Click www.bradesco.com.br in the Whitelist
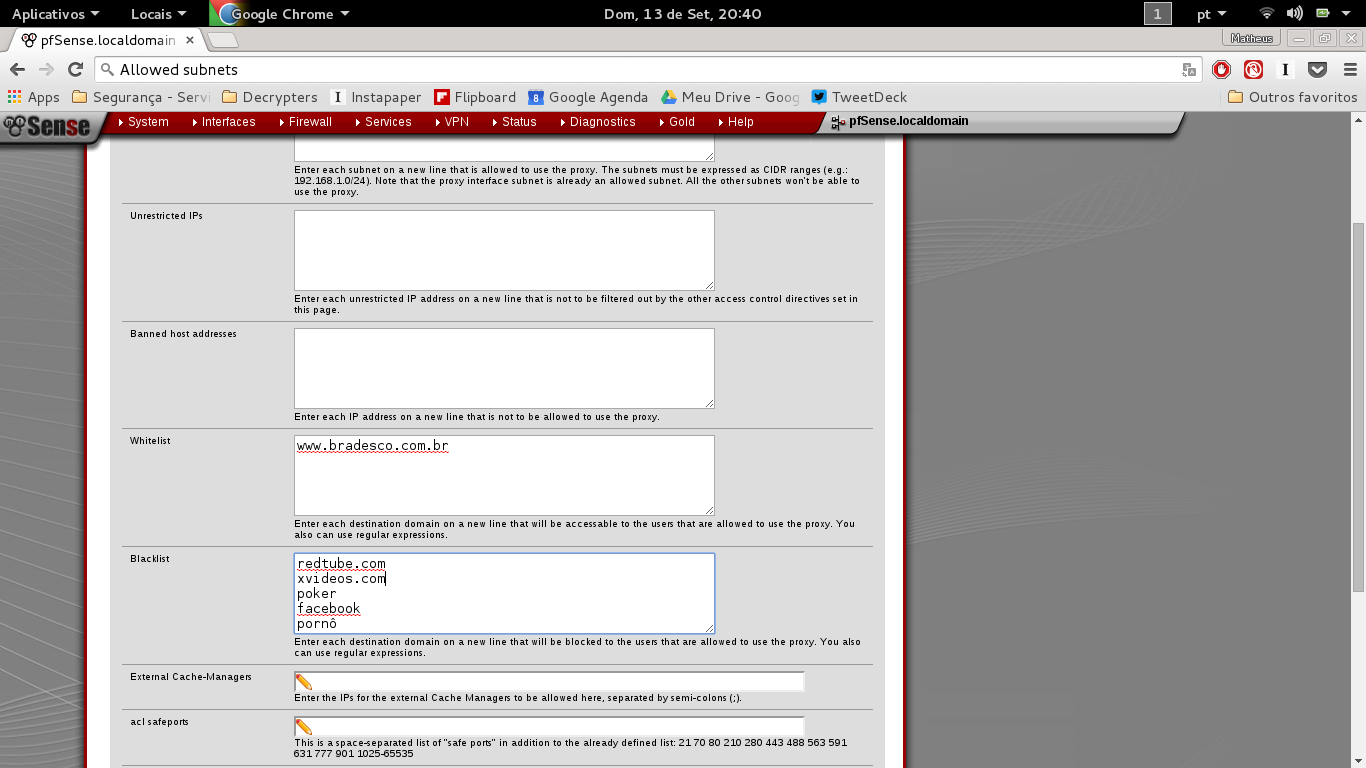The image size is (1366, 768). 373,446
